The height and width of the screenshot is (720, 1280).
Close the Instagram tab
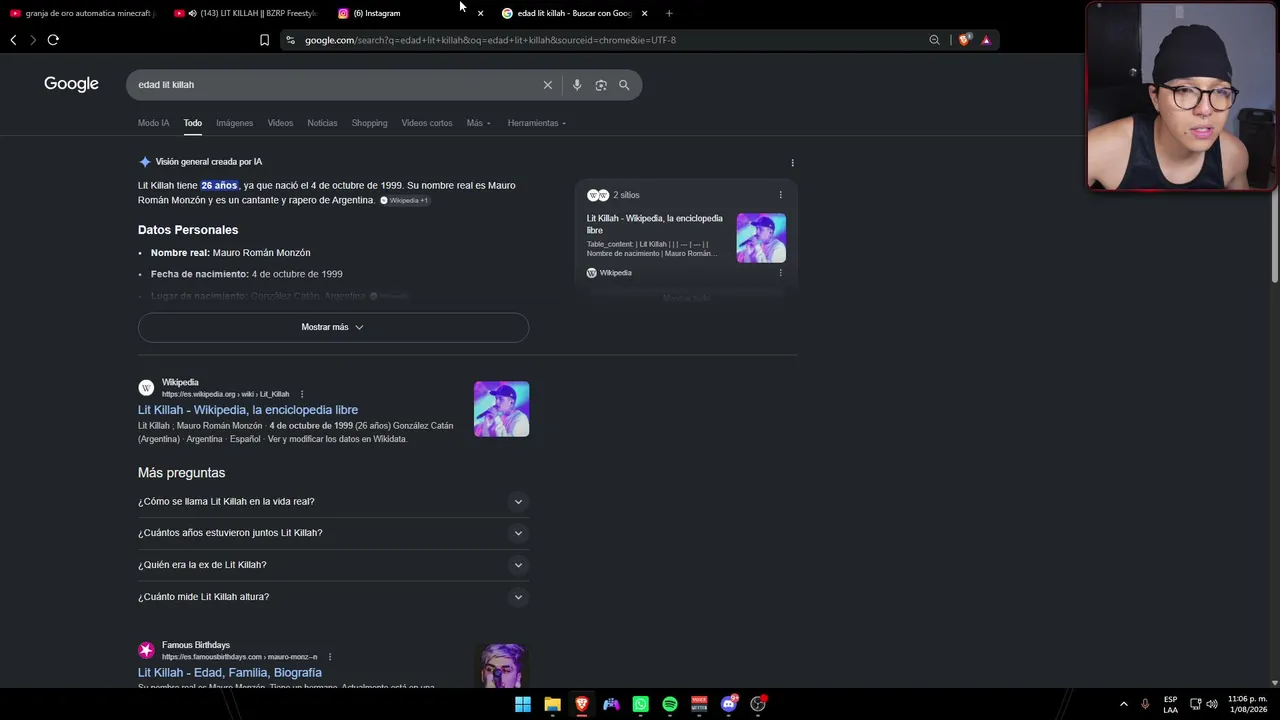[x=480, y=13]
